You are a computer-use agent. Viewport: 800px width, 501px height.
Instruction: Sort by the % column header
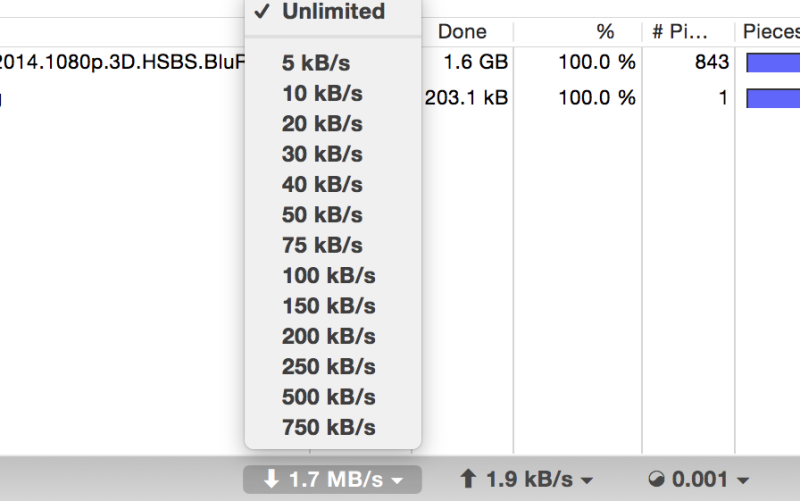coord(605,32)
